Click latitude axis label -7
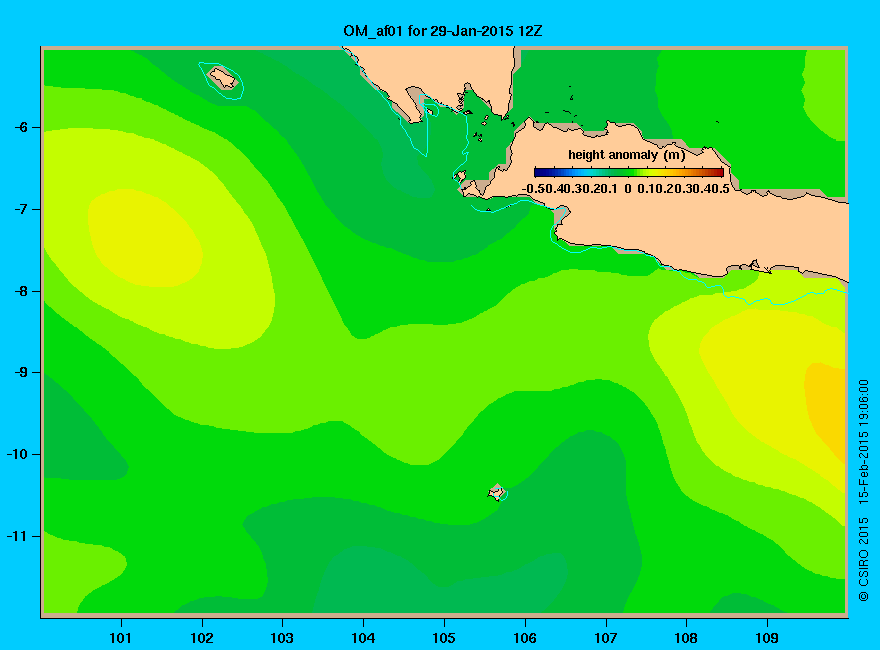This screenshot has height=650, width=880. [21, 209]
